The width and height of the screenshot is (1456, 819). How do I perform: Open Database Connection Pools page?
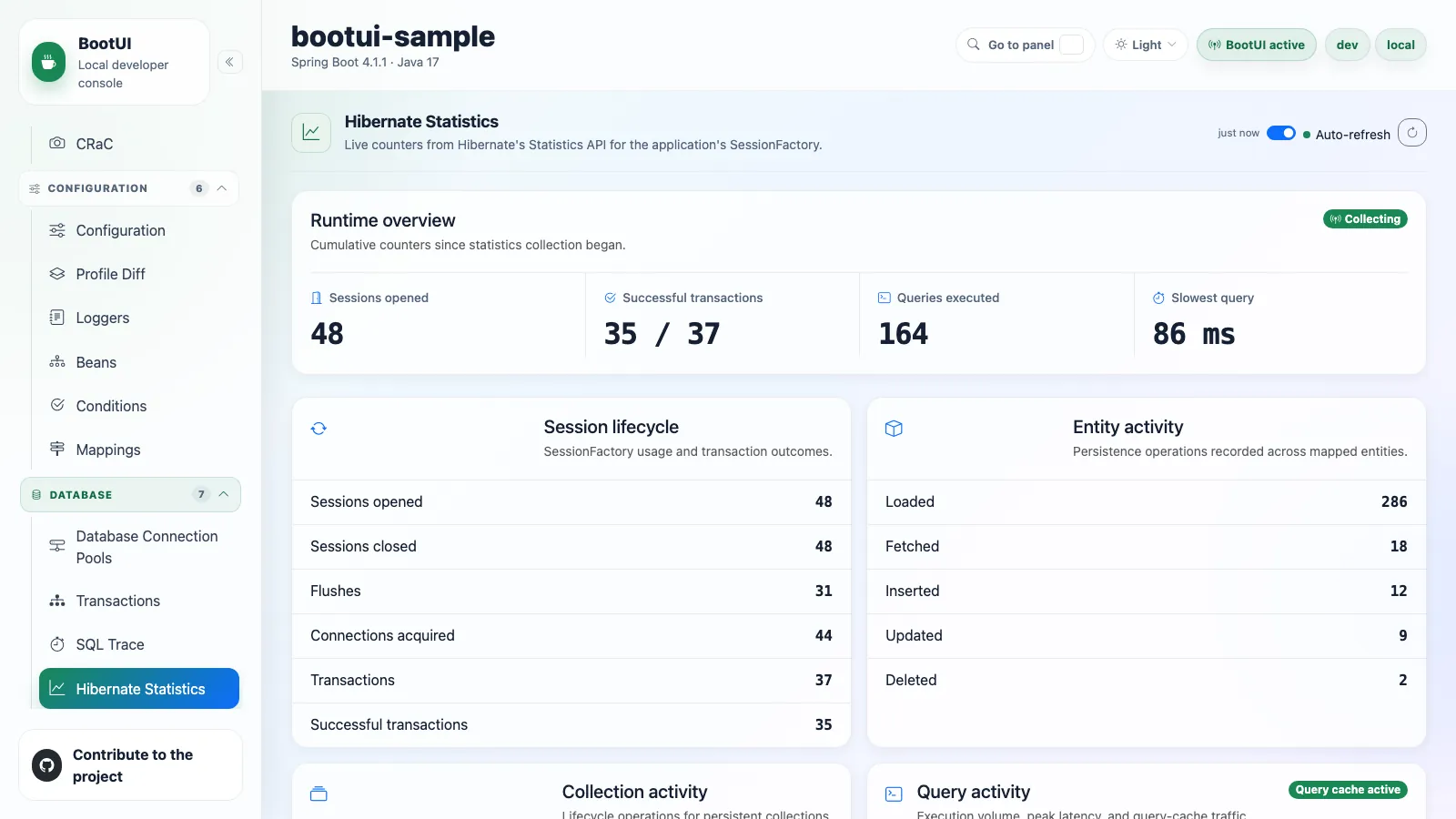pos(139,547)
